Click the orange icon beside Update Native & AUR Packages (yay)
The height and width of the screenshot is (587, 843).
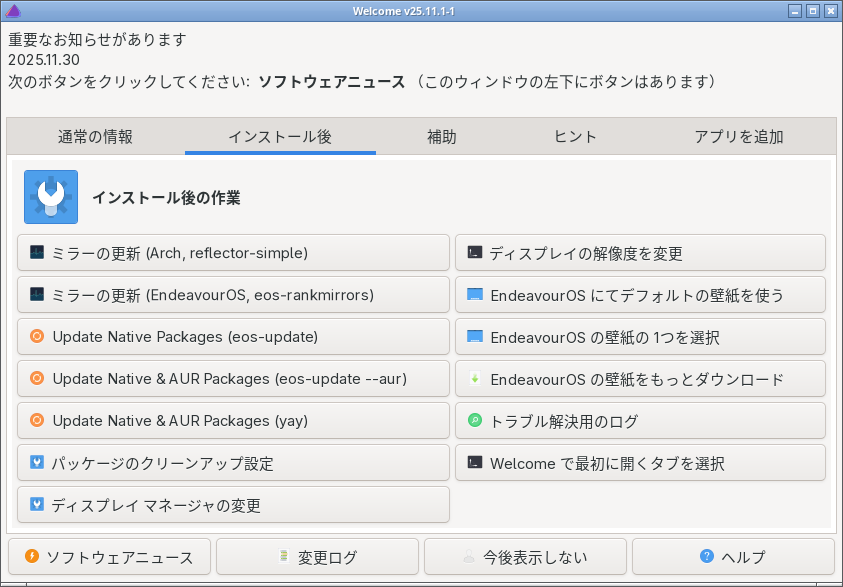coord(37,420)
